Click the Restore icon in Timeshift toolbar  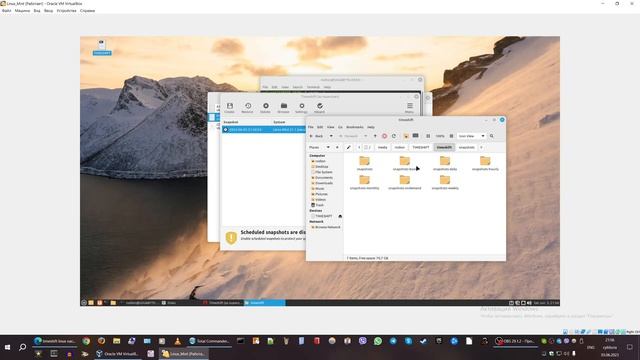click(247, 108)
